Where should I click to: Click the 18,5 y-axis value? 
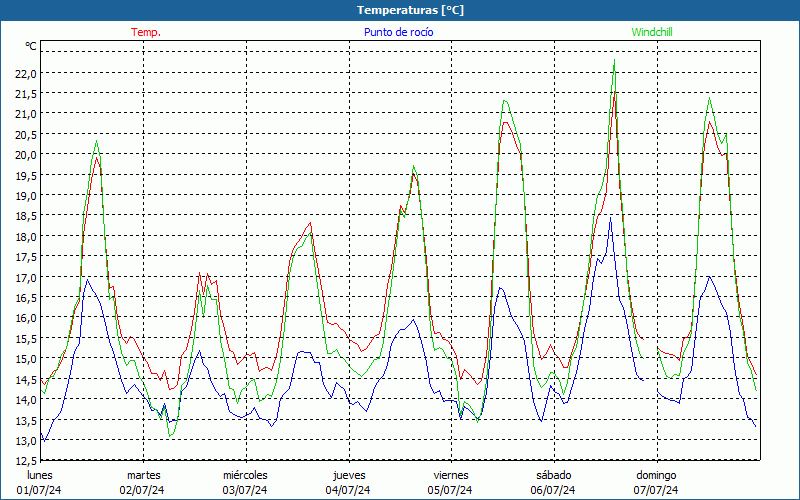click(x=26, y=216)
